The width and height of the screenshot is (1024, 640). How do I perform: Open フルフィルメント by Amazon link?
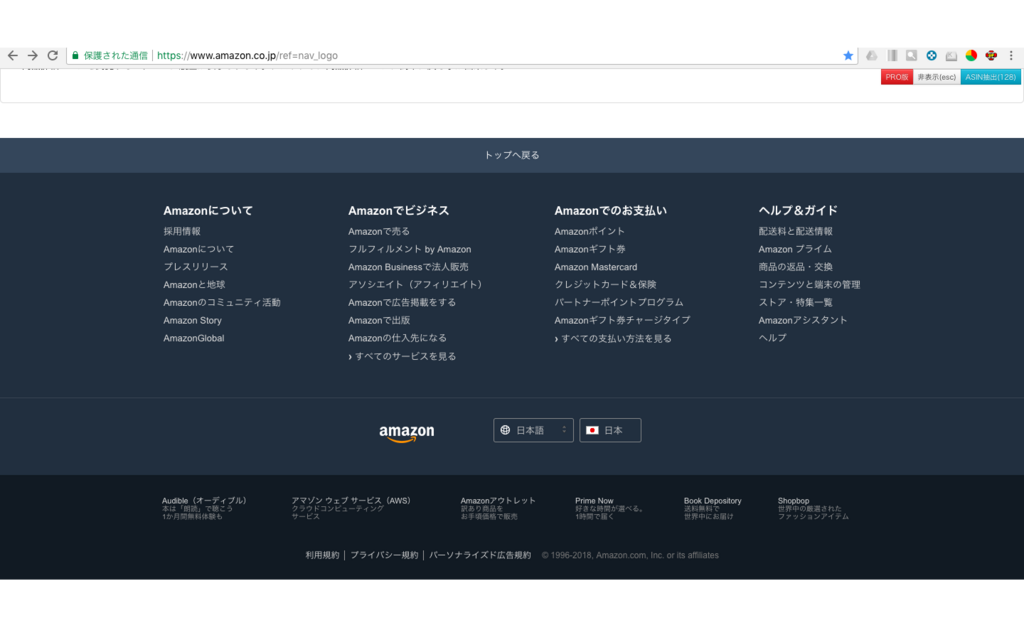[x=409, y=249]
